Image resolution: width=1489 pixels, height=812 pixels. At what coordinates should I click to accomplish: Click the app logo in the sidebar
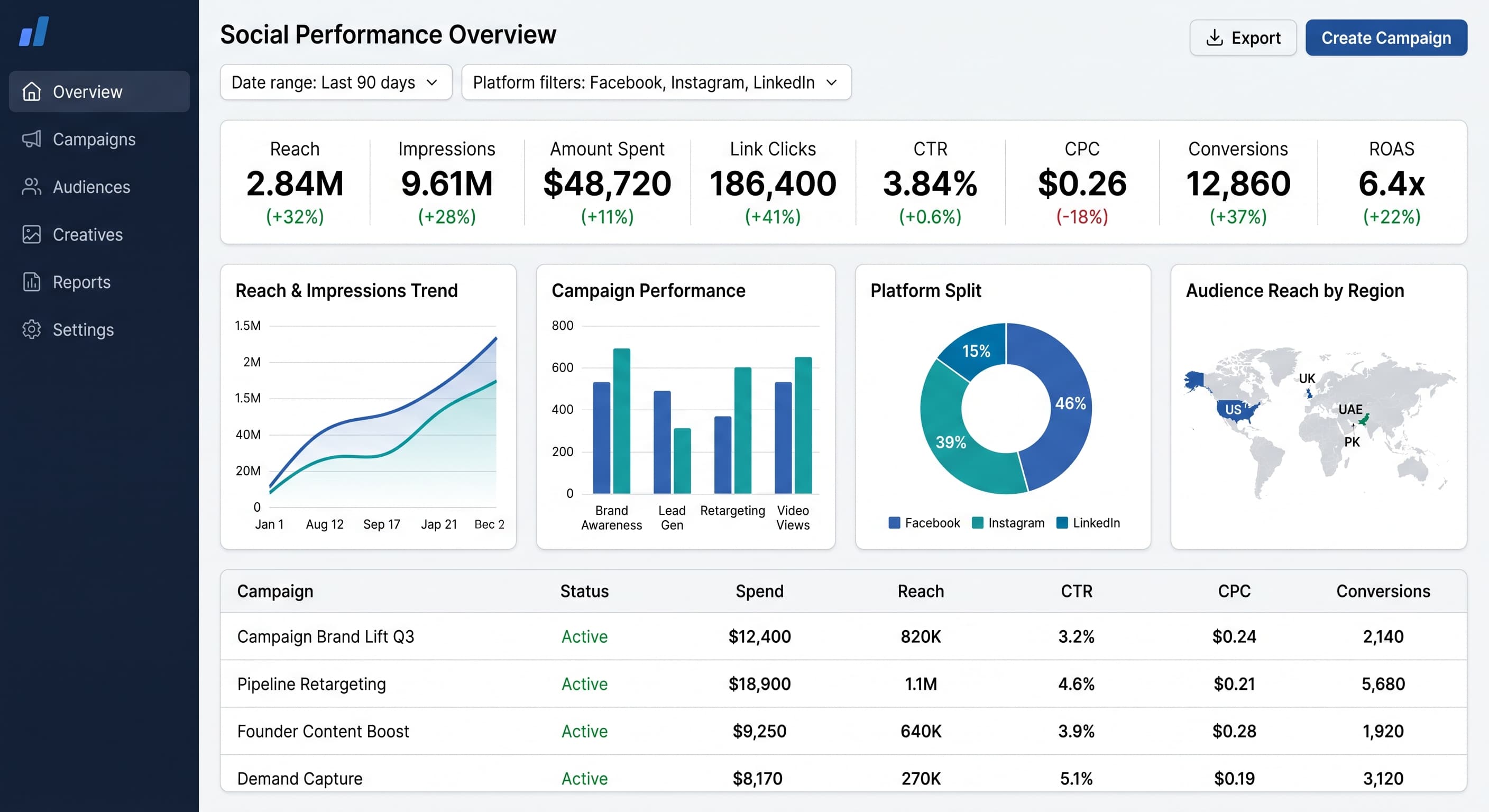[34, 31]
